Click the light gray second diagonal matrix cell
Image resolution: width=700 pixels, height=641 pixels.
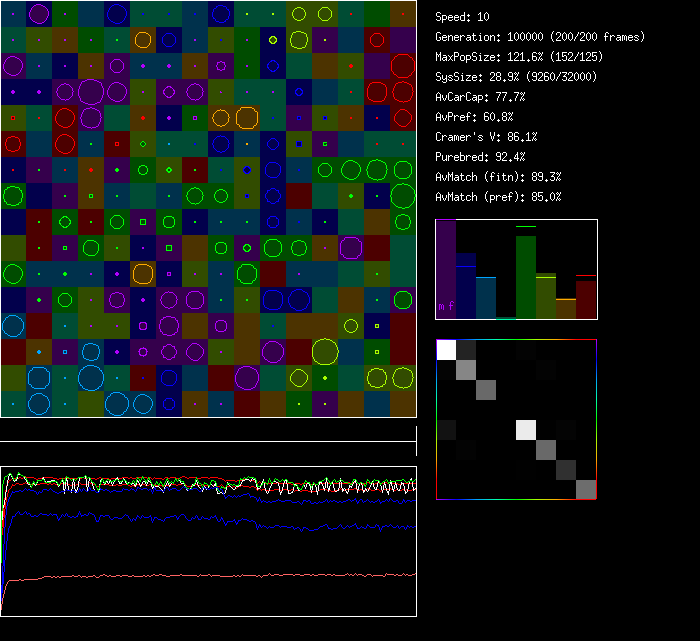[466, 370]
